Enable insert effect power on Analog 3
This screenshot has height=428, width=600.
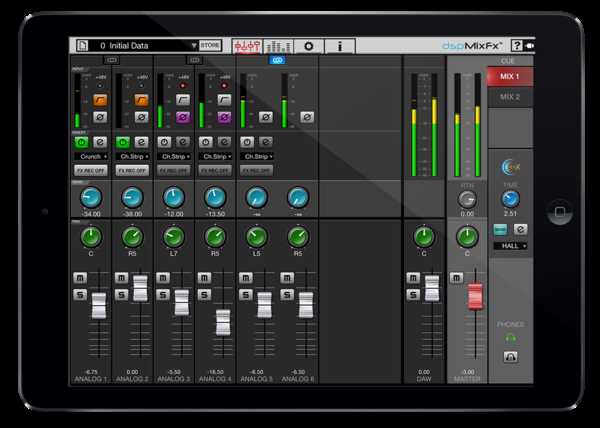point(164,142)
